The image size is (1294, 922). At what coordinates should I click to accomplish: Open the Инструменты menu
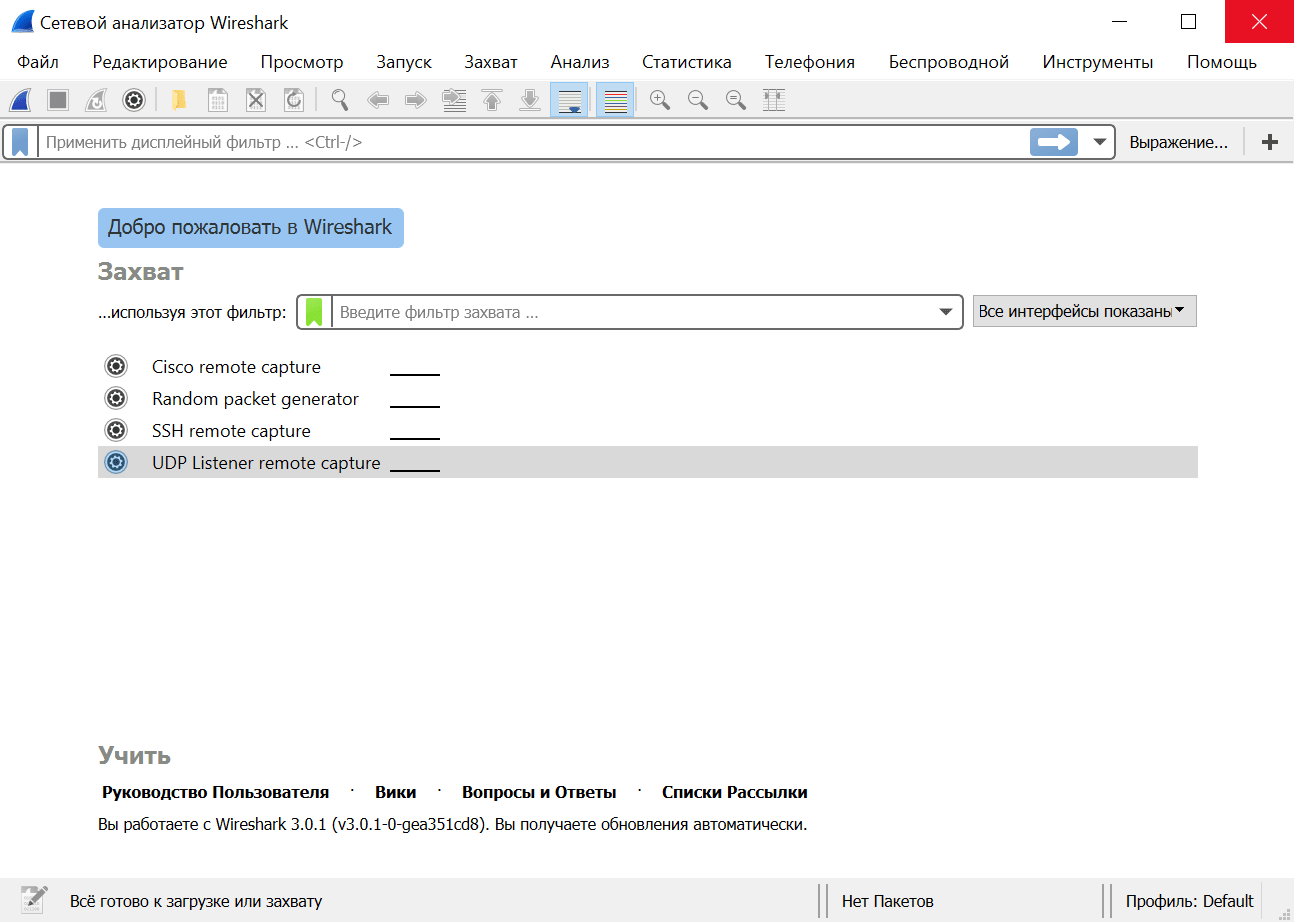tap(1098, 62)
